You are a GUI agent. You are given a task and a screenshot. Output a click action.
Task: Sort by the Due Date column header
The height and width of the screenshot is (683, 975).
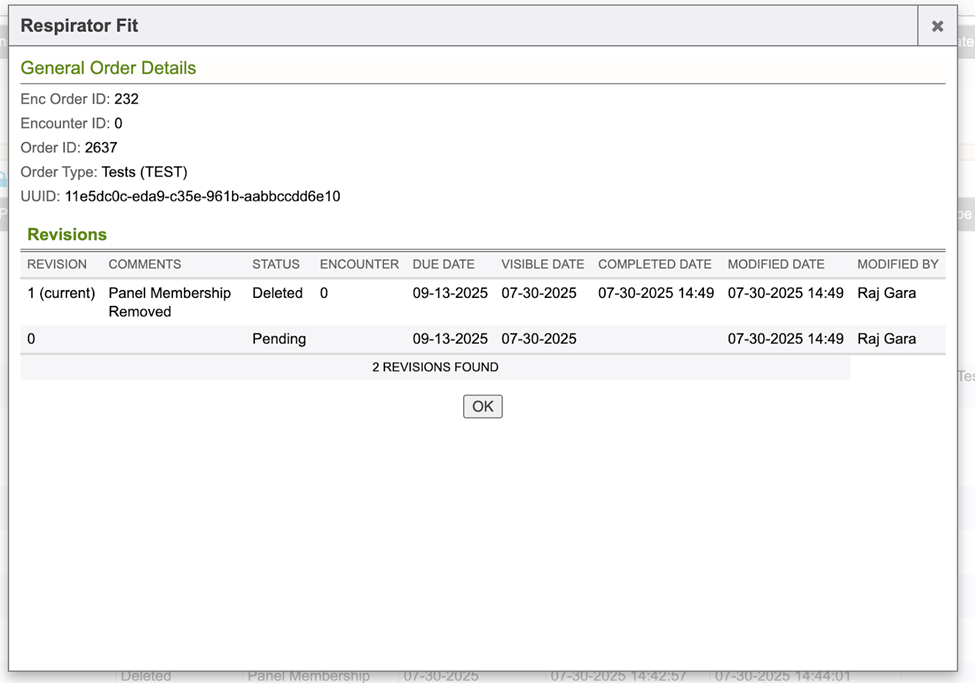(x=443, y=264)
